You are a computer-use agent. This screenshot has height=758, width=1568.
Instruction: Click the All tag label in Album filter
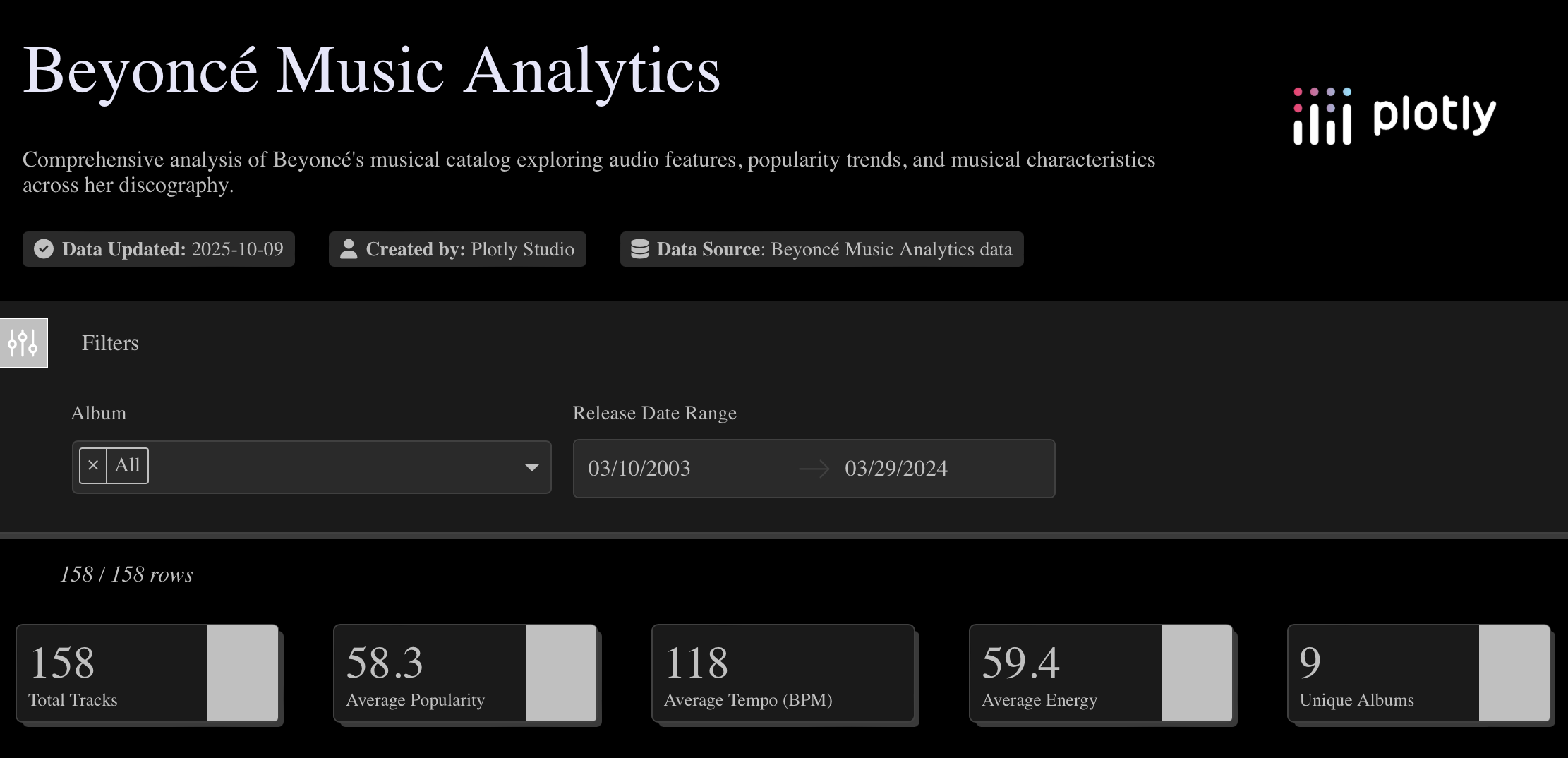pos(128,466)
